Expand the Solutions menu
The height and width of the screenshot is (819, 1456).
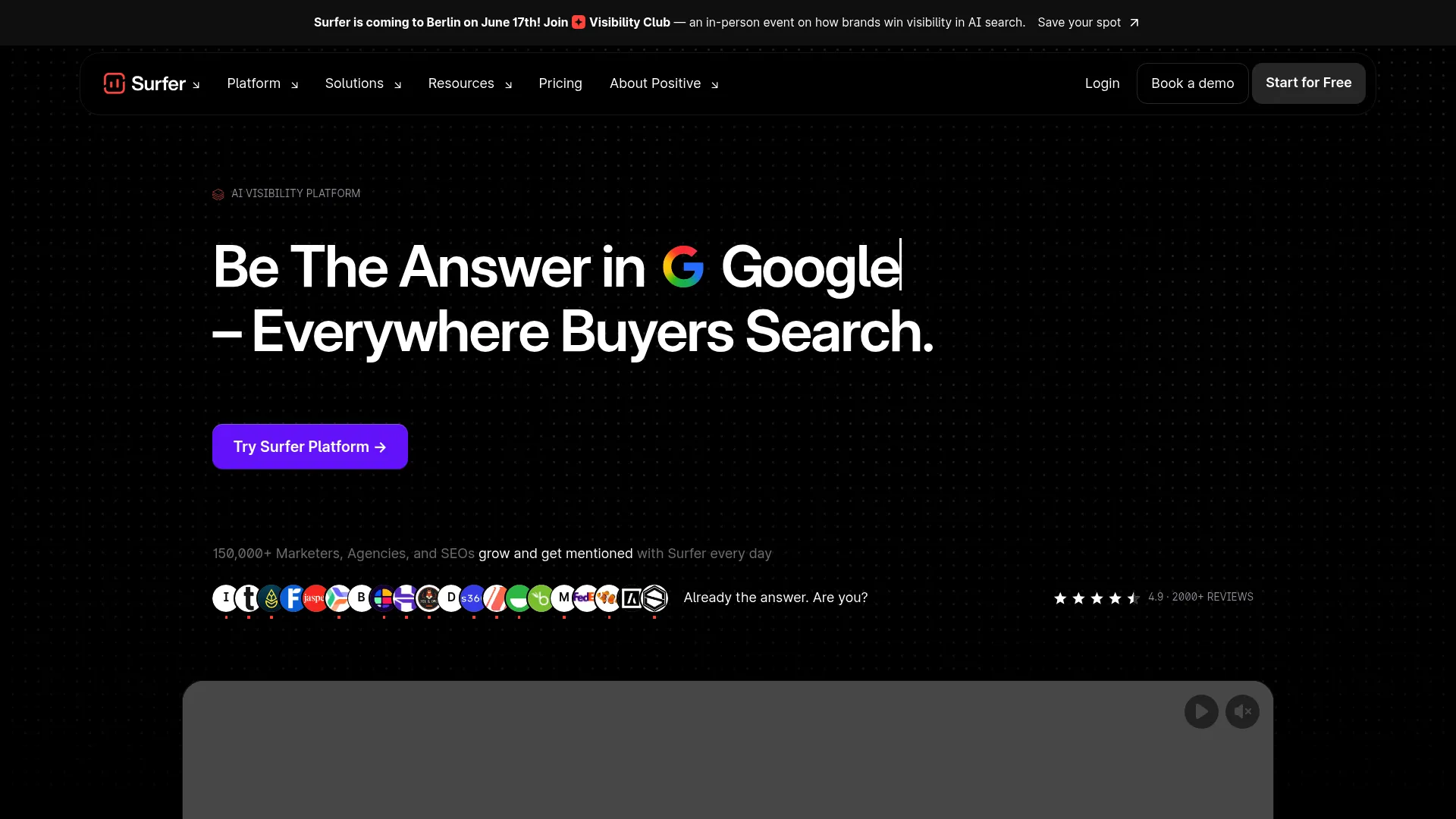(x=363, y=83)
